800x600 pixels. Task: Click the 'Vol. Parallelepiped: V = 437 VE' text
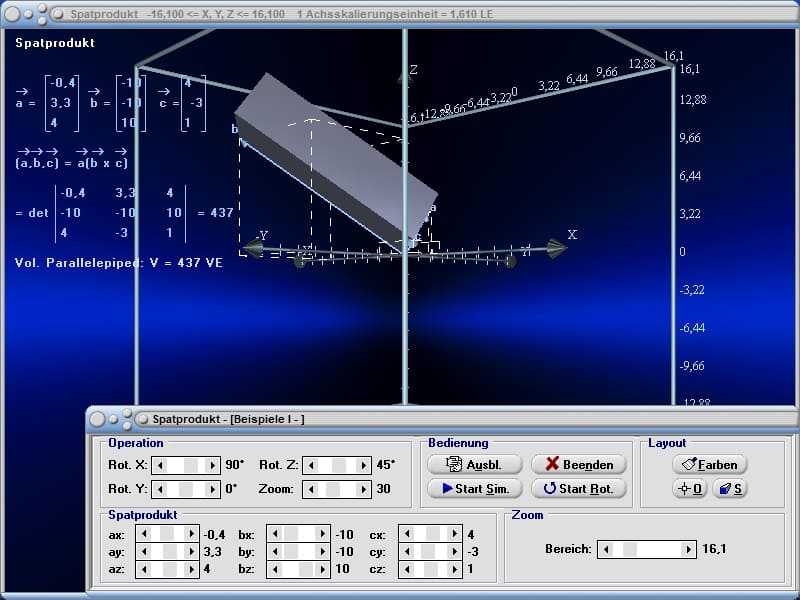click(118, 263)
